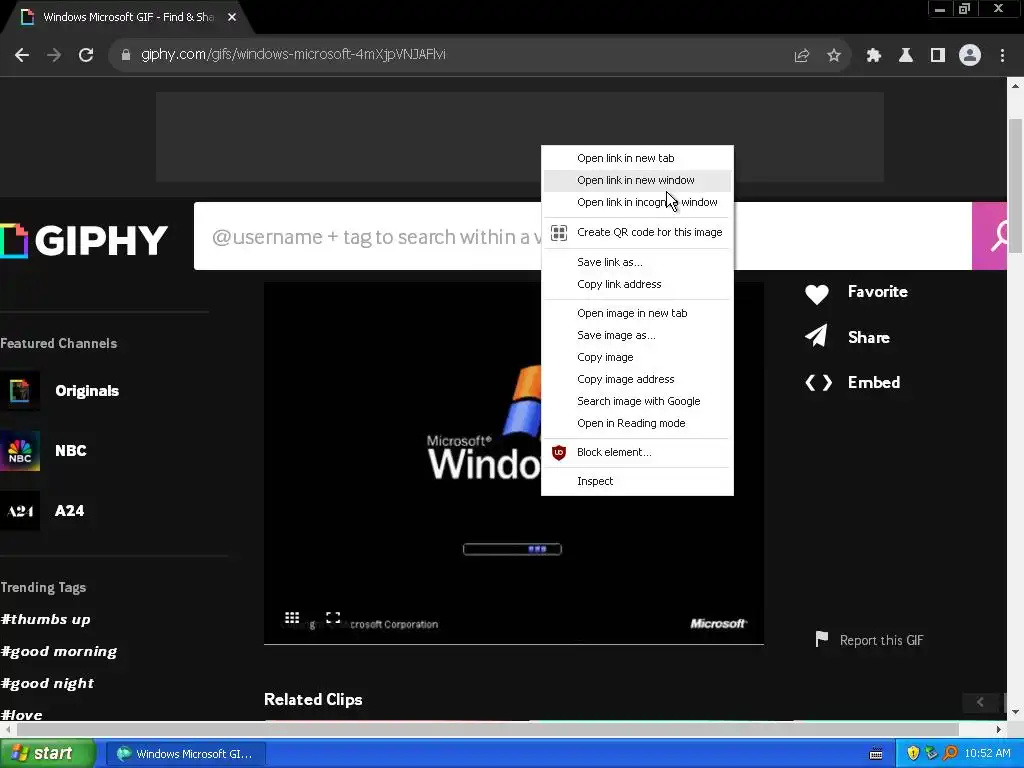Click the security shield tray icon
Screen dimensions: 1024x768
click(x=913, y=754)
